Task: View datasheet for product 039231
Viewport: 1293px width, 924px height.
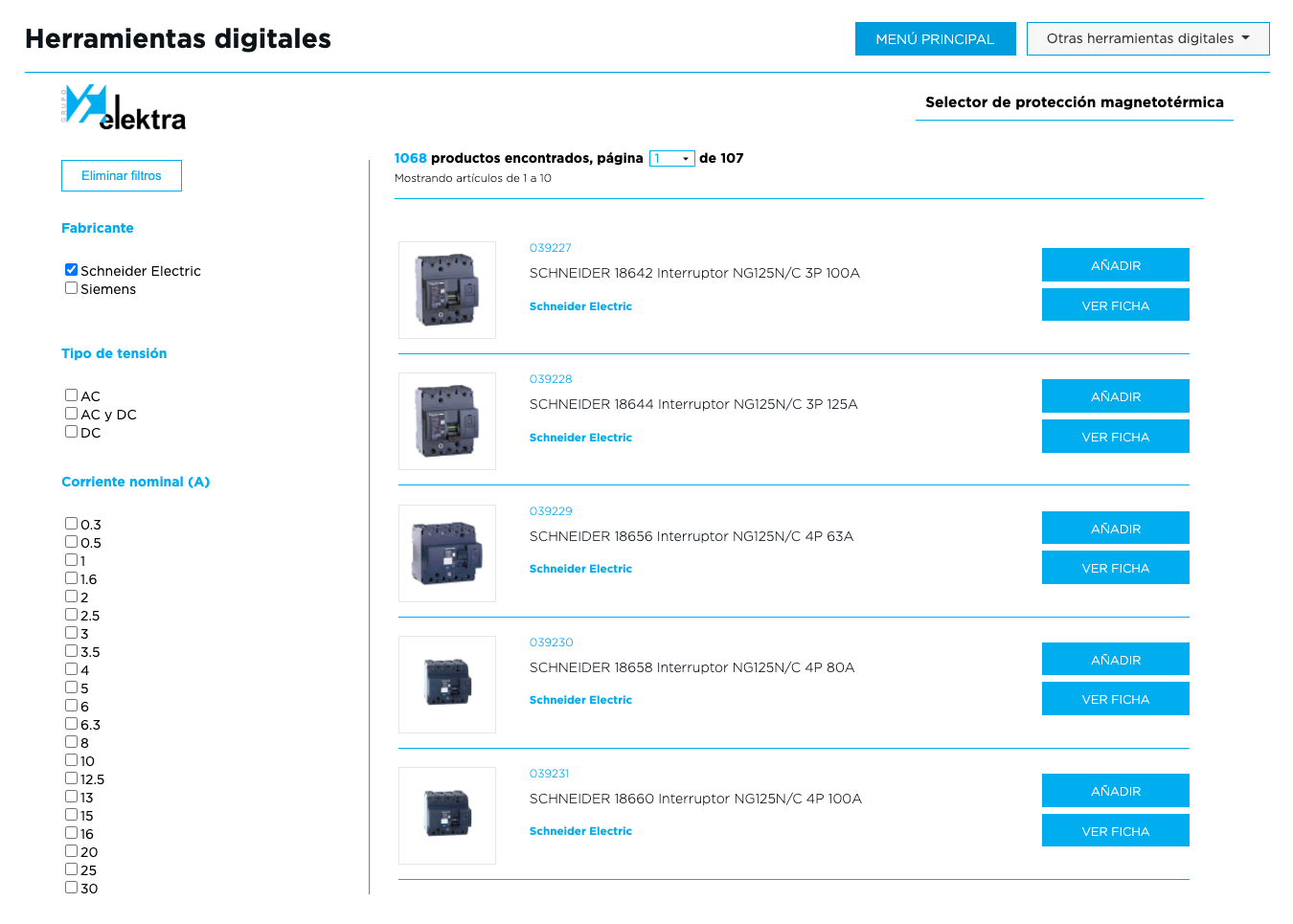Action: (x=1116, y=831)
